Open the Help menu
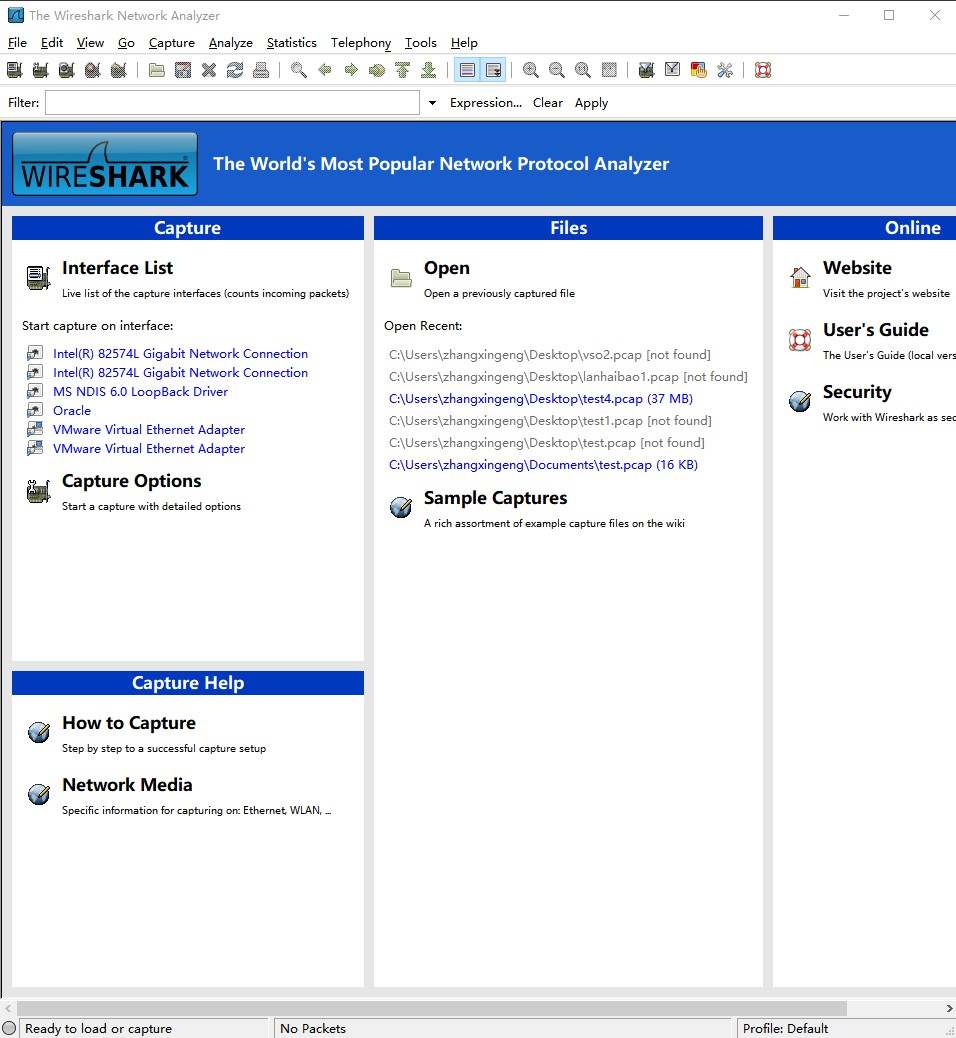This screenshot has height=1038, width=956. pyautogui.click(x=464, y=42)
